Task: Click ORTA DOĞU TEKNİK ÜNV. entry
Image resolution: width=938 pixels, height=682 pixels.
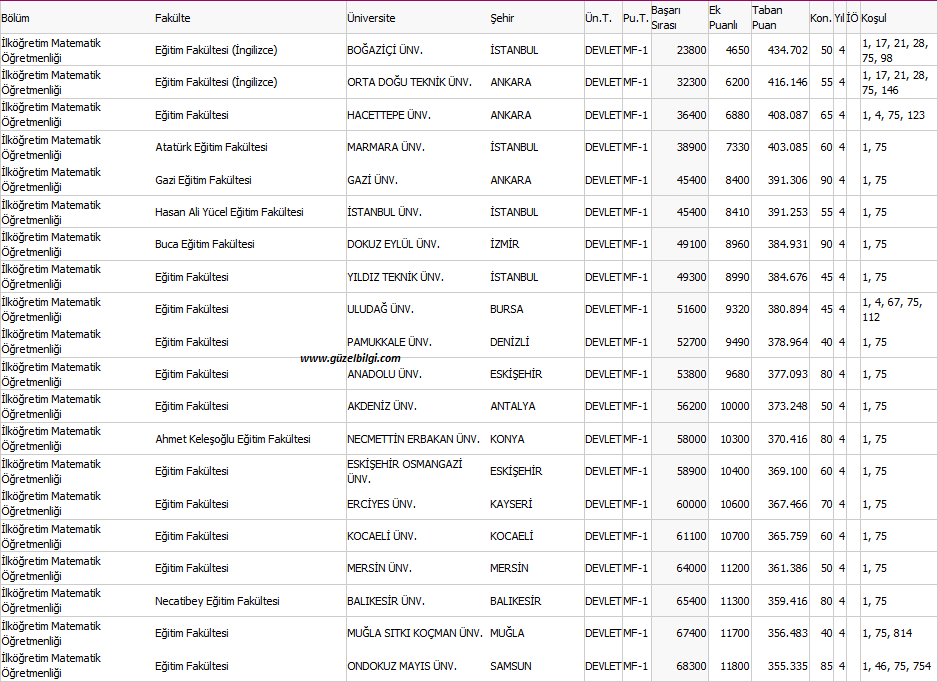Action: click(409, 82)
